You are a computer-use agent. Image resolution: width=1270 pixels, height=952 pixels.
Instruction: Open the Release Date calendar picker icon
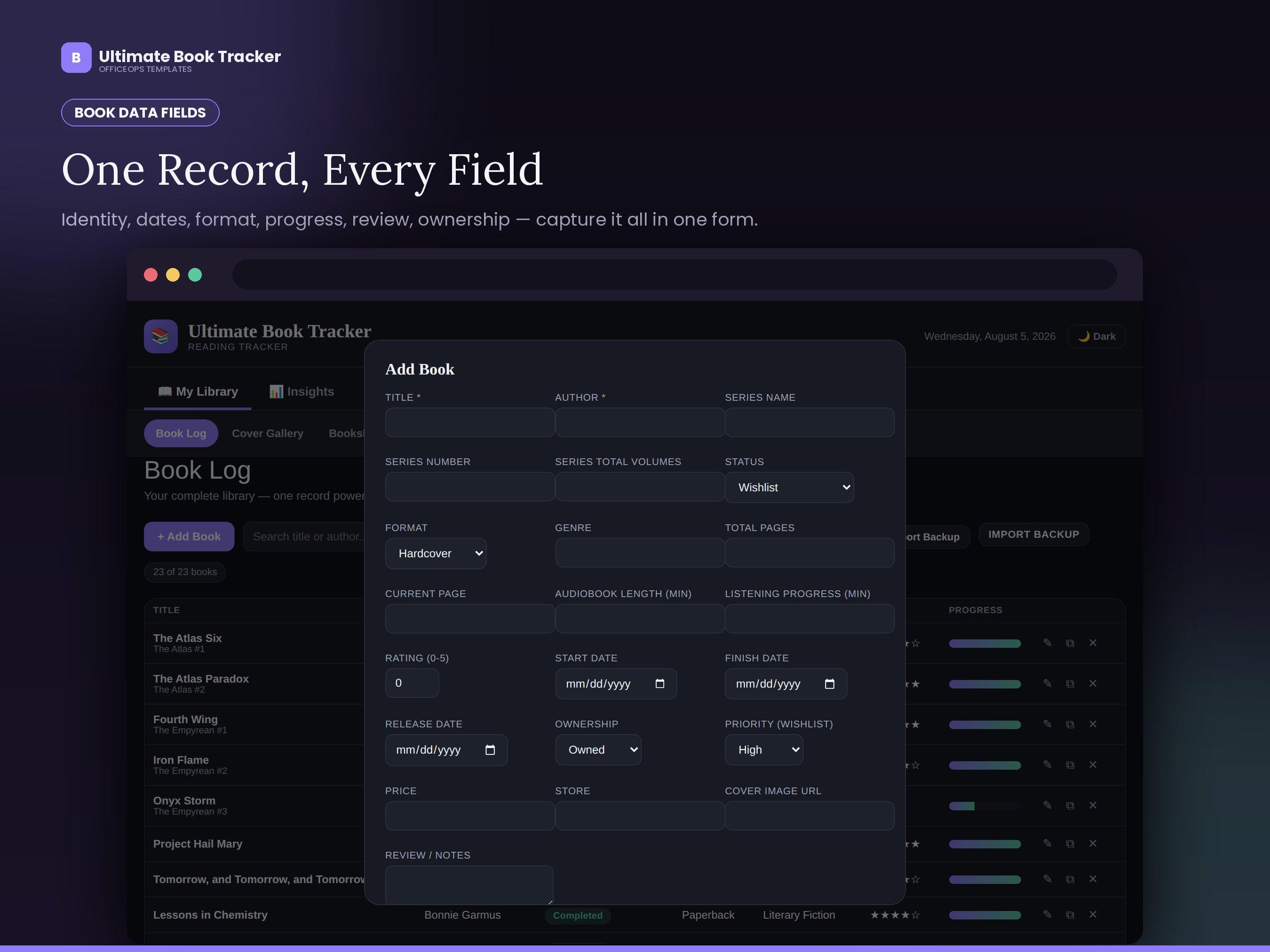click(490, 750)
